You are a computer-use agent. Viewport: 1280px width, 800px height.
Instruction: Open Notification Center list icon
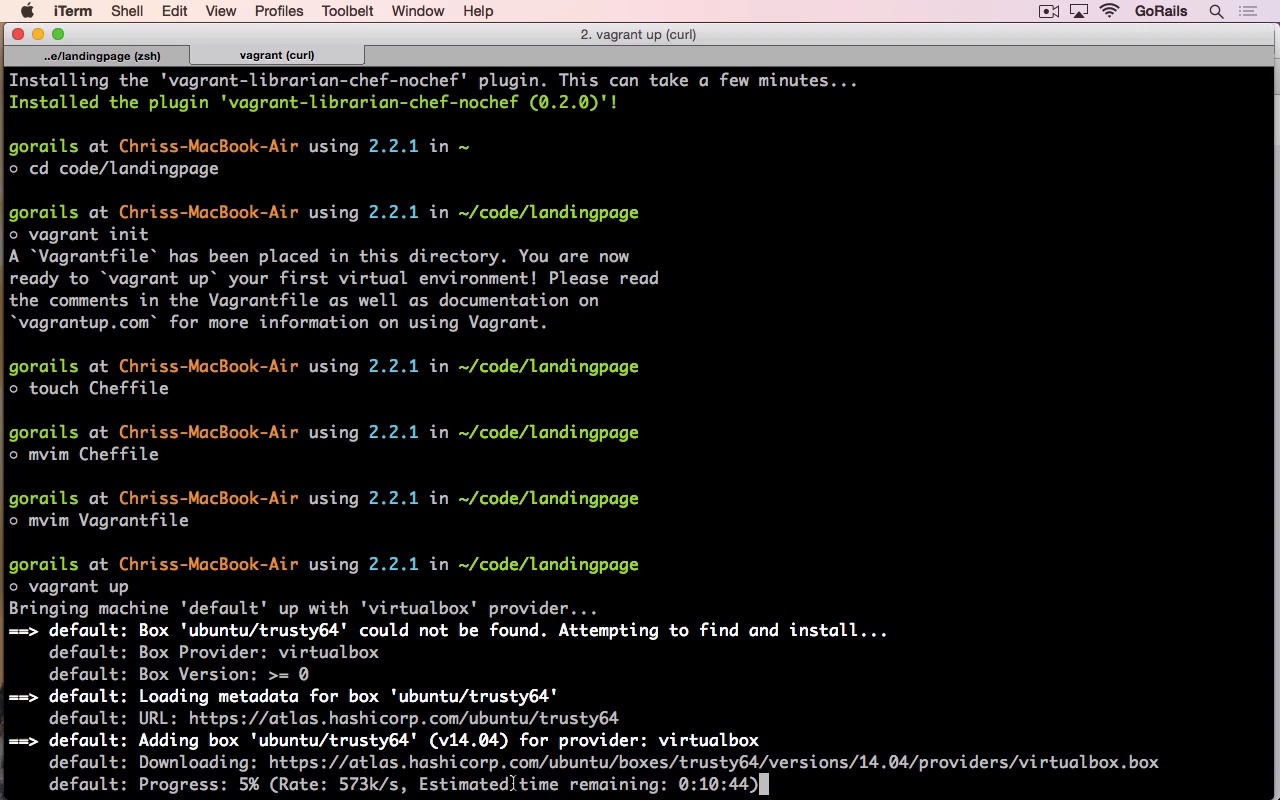point(1247,11)
